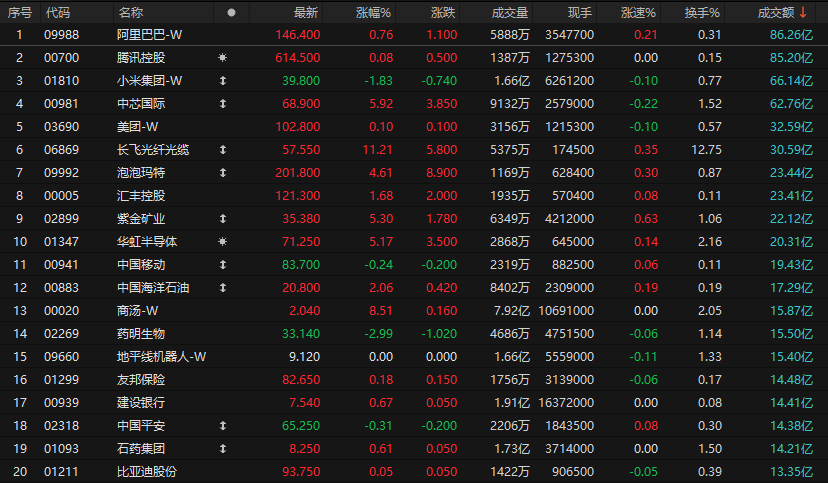Select the 商汤-W stock name

point(137,310)
